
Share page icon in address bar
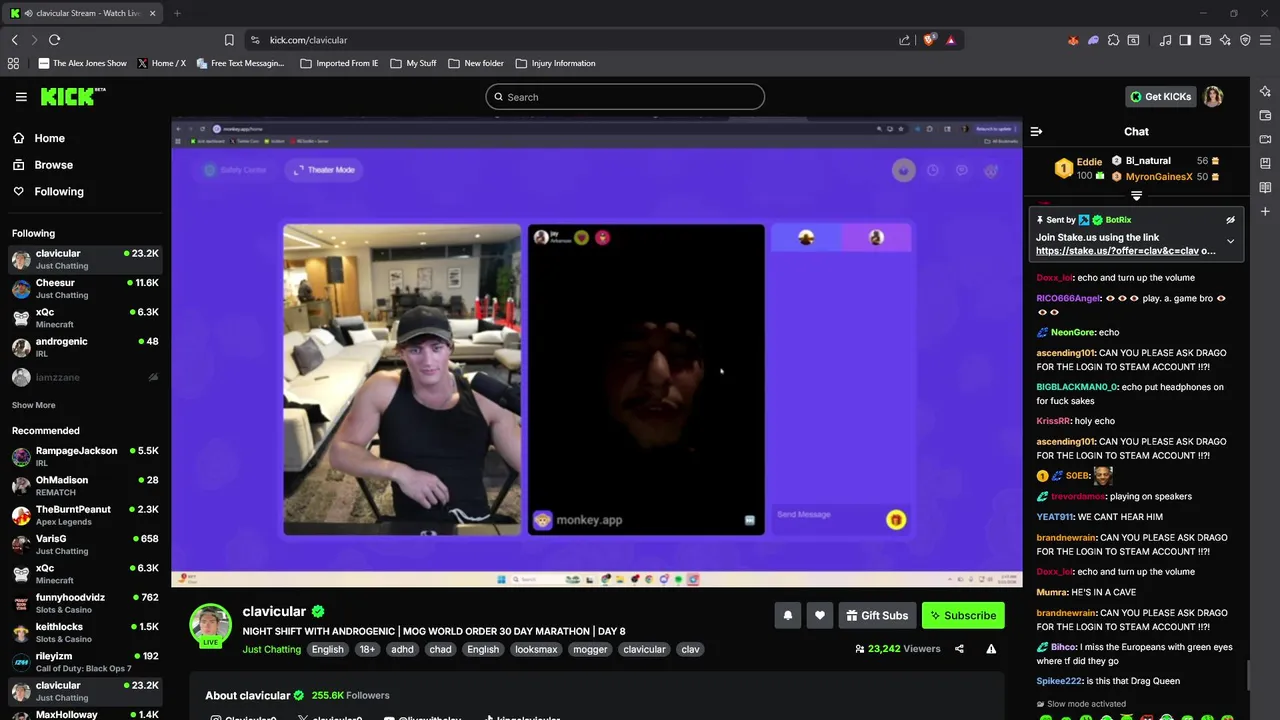point(904,40)
